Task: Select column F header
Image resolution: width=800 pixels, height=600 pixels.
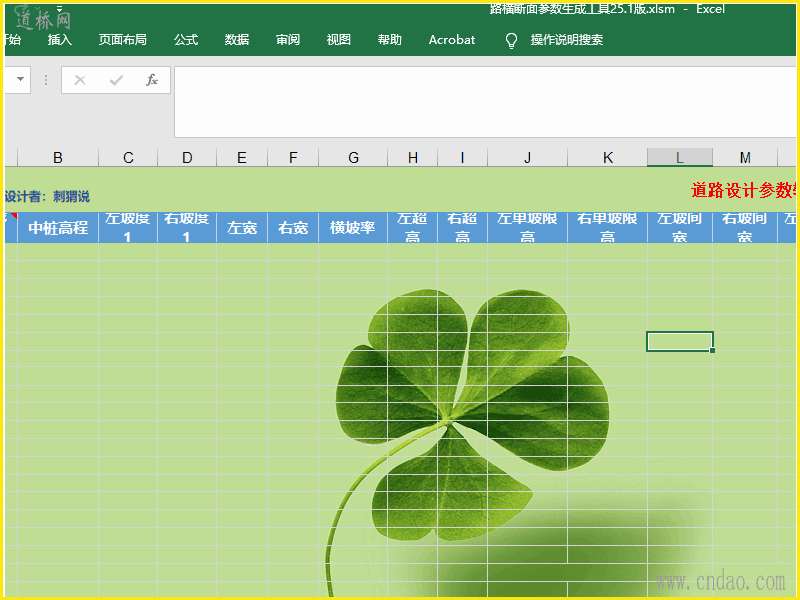Action: (293, 158)
